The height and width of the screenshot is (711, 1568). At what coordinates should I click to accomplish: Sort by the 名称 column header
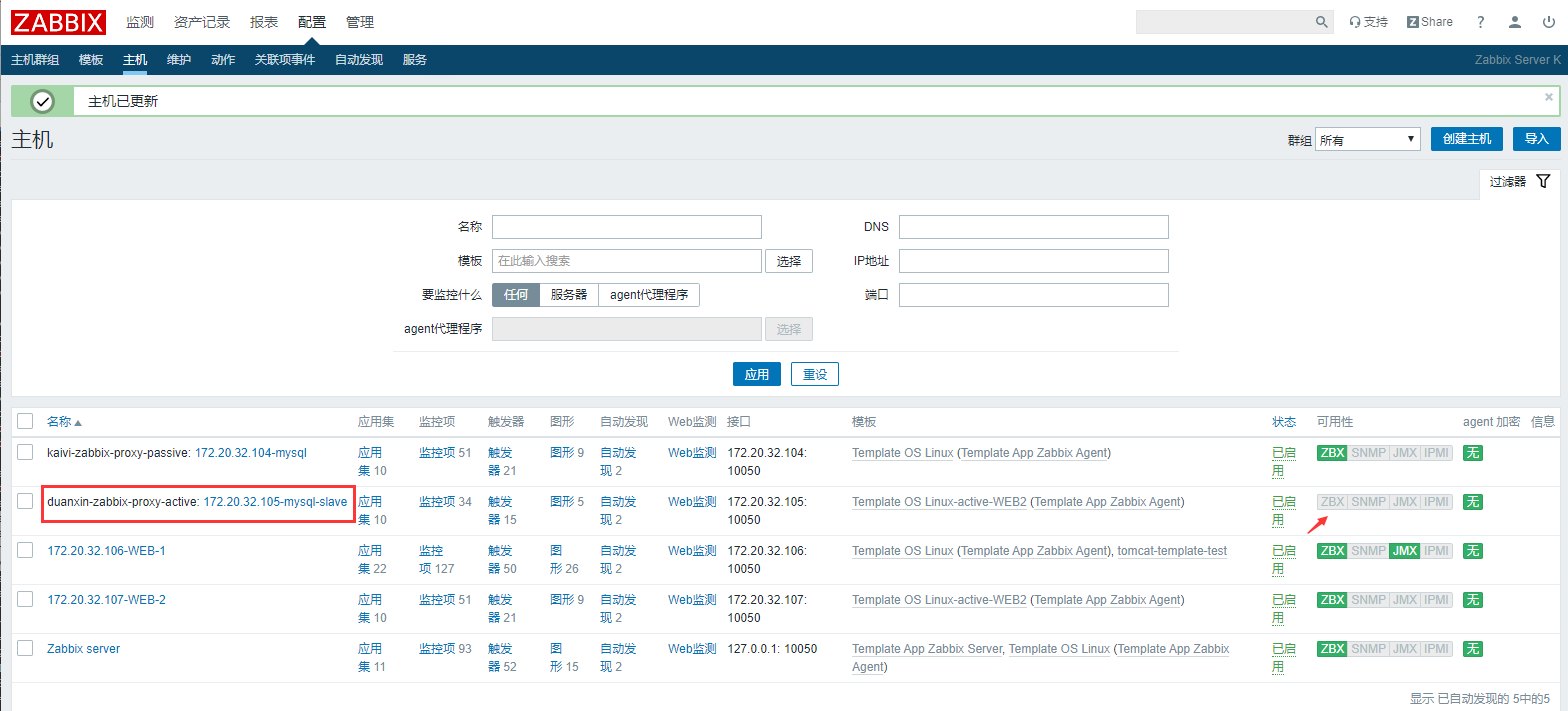(x=64, y=422)
